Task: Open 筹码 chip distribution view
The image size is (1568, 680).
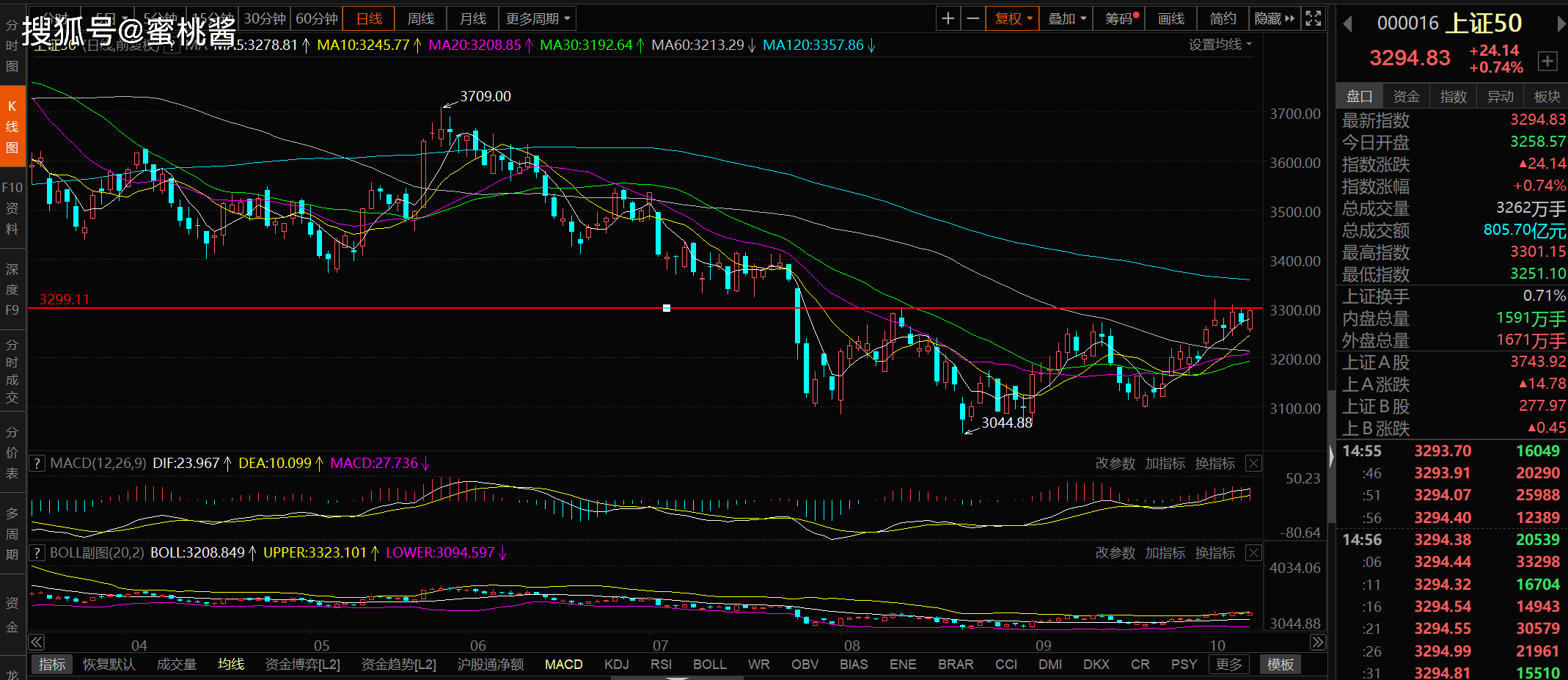Action: coord(1120,18)
